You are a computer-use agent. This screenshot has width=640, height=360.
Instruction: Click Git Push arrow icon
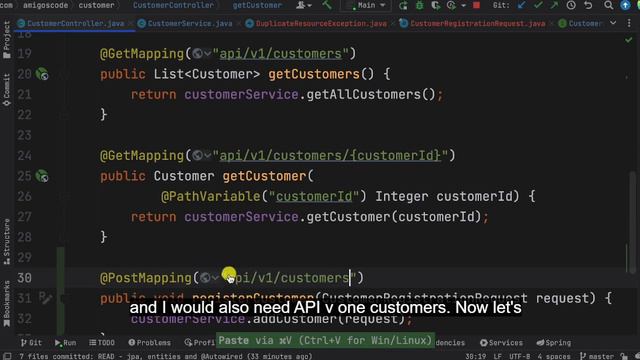554,5
